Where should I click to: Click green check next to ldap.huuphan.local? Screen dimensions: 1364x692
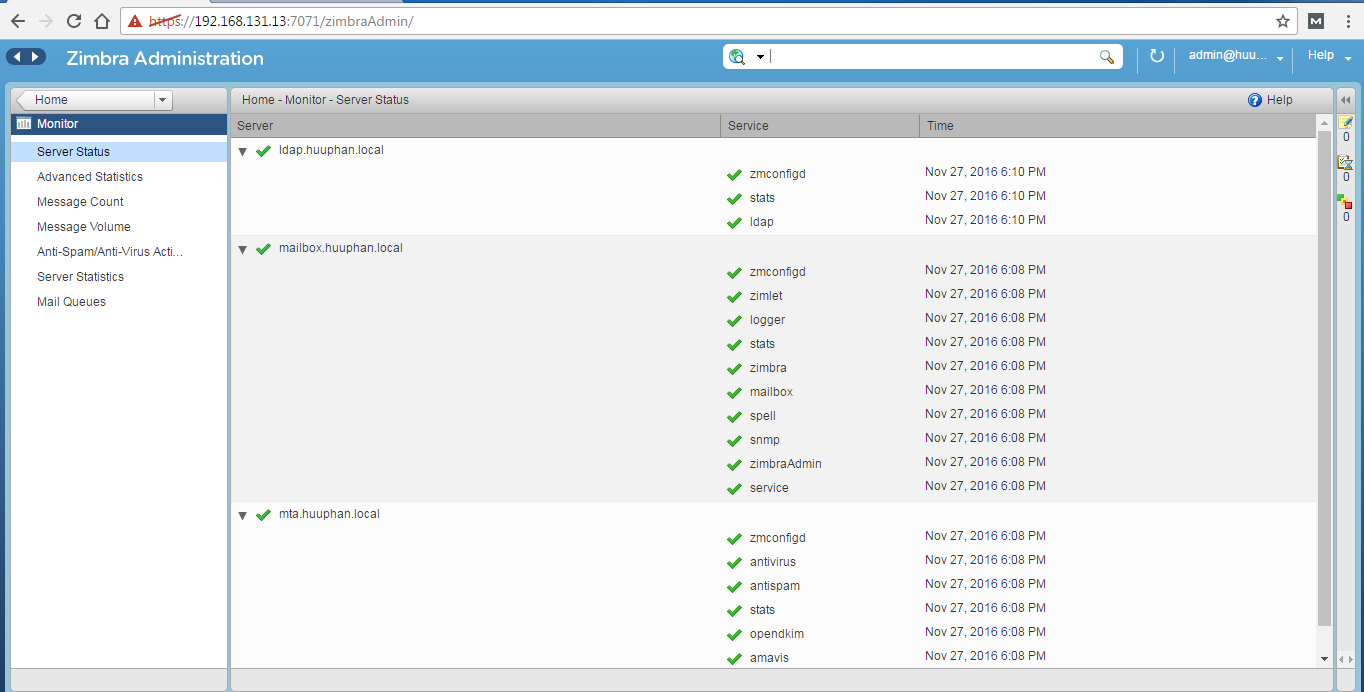pos(264,151)
